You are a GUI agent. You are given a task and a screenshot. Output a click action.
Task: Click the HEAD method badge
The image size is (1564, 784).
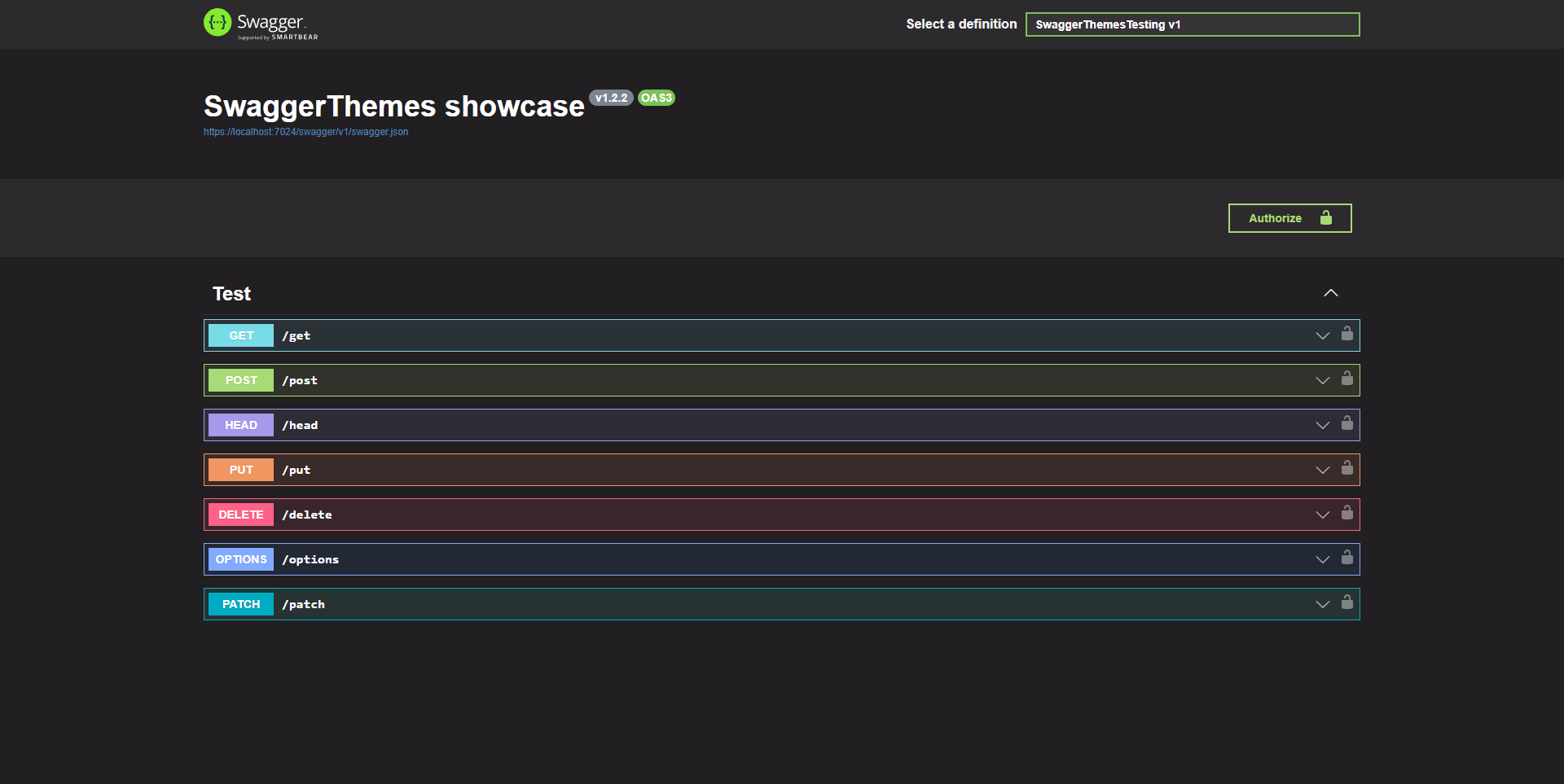pyautogui.click(x=241, y=425)
